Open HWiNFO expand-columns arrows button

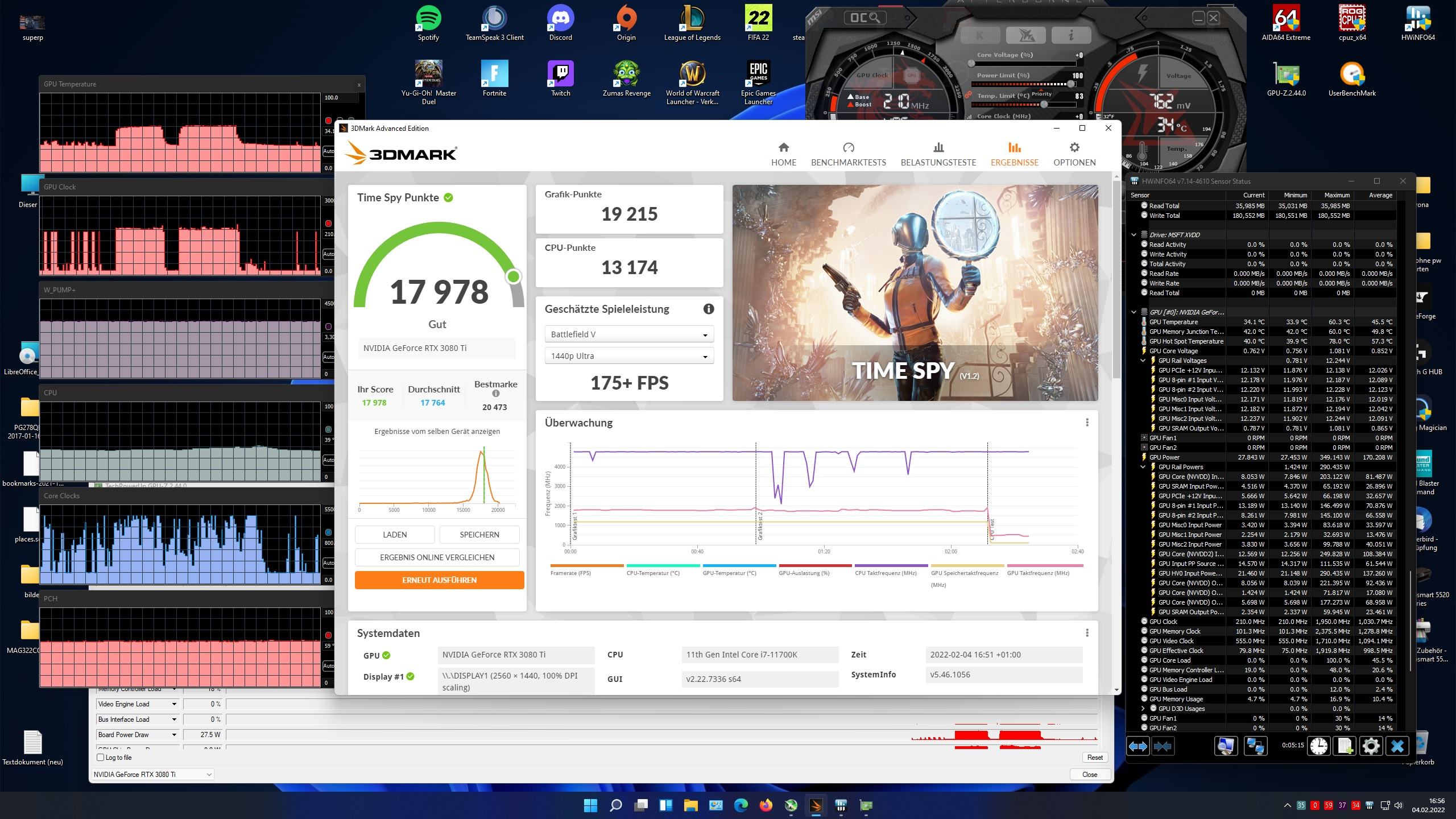[x=1137, y=746]
